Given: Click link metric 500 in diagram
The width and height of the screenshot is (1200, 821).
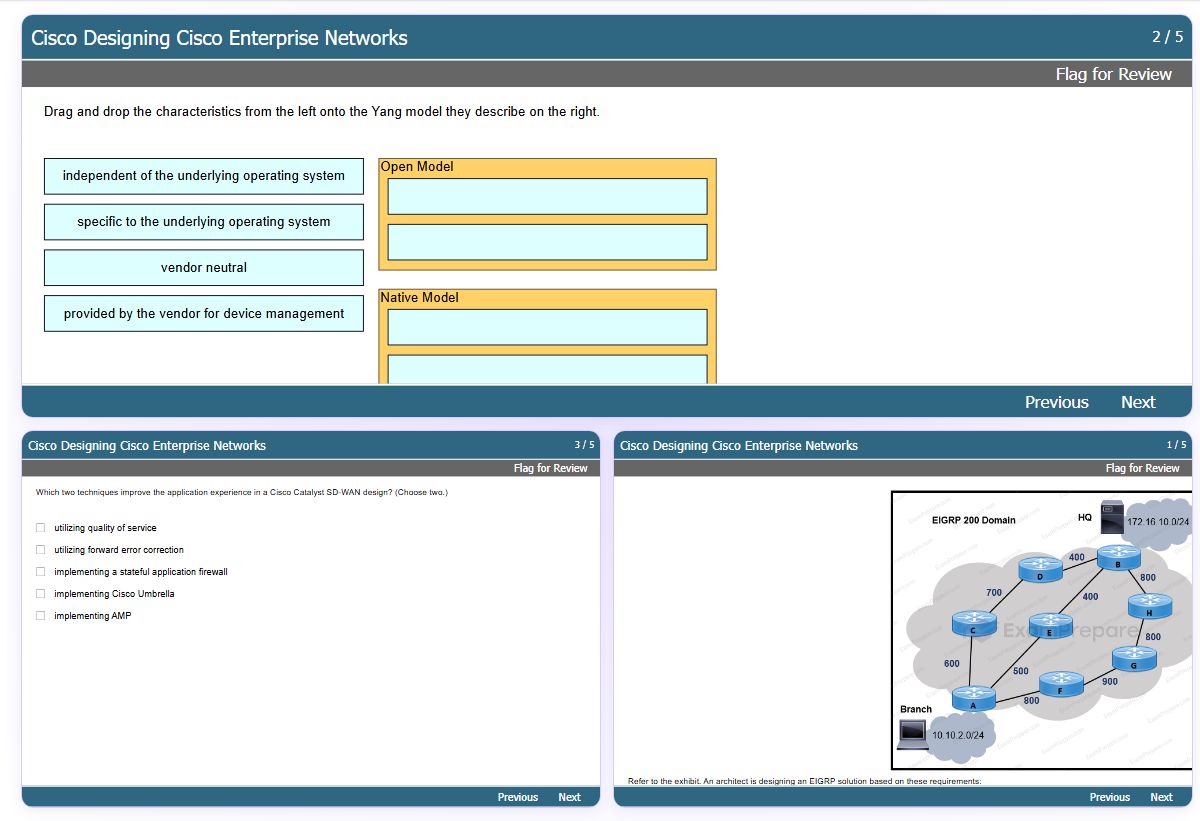Looking at the screenshot, I should (x=1020, y=671).
